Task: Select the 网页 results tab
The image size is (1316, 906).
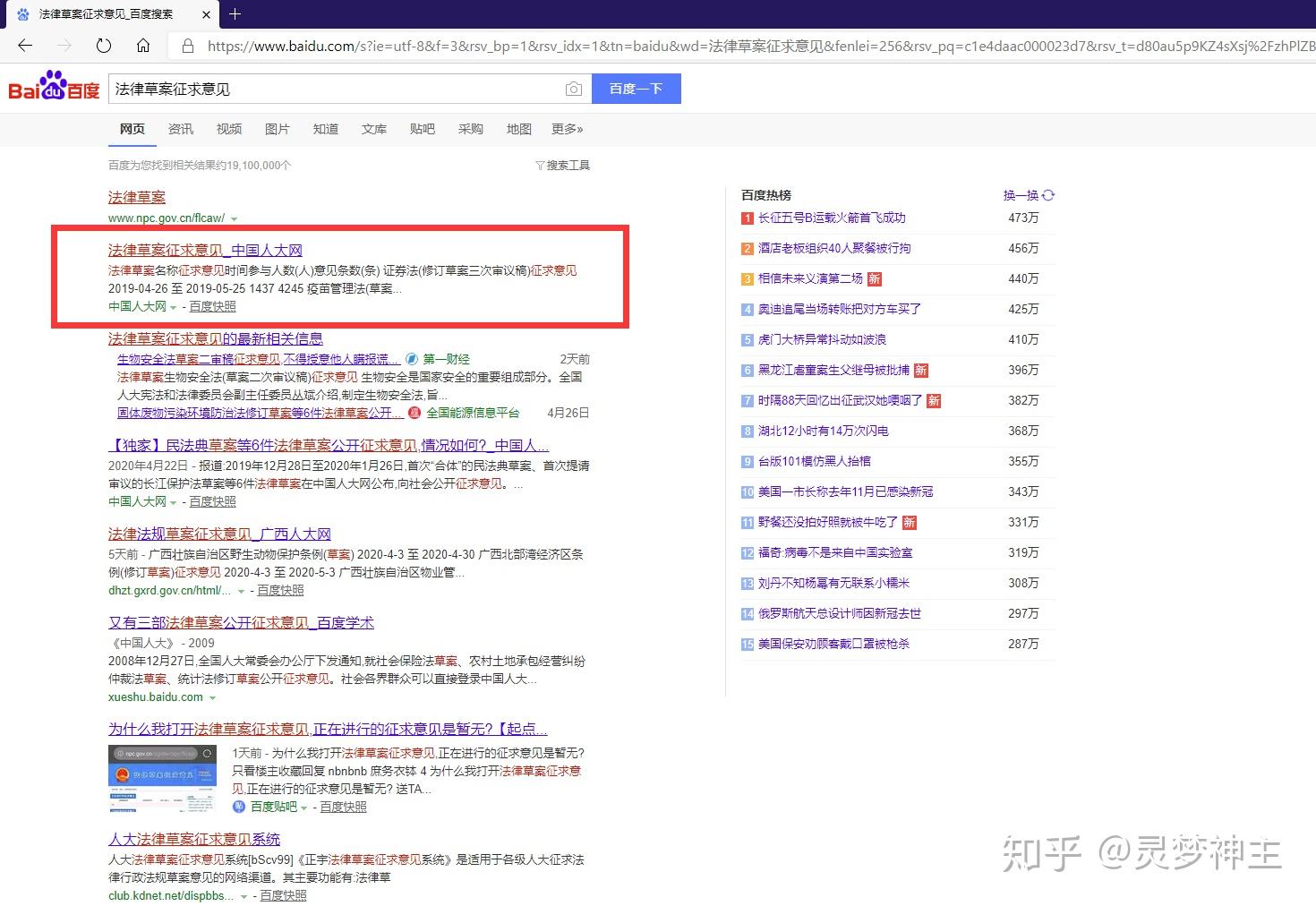Action: tap(132, 129)
